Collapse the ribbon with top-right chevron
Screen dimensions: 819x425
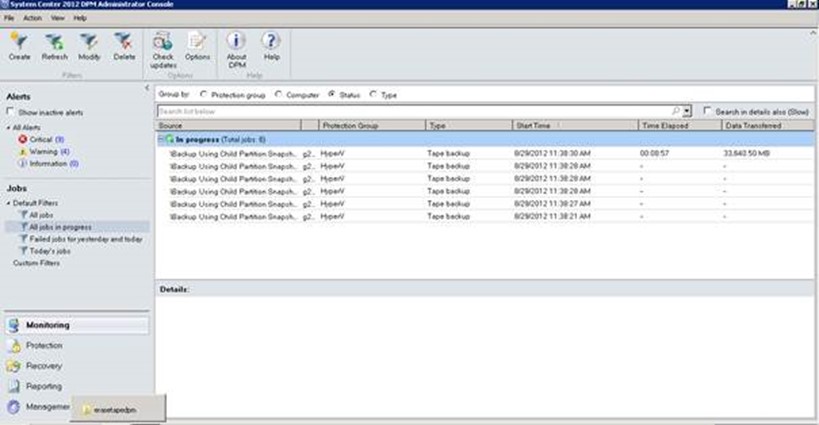click(x=813, y=33)
